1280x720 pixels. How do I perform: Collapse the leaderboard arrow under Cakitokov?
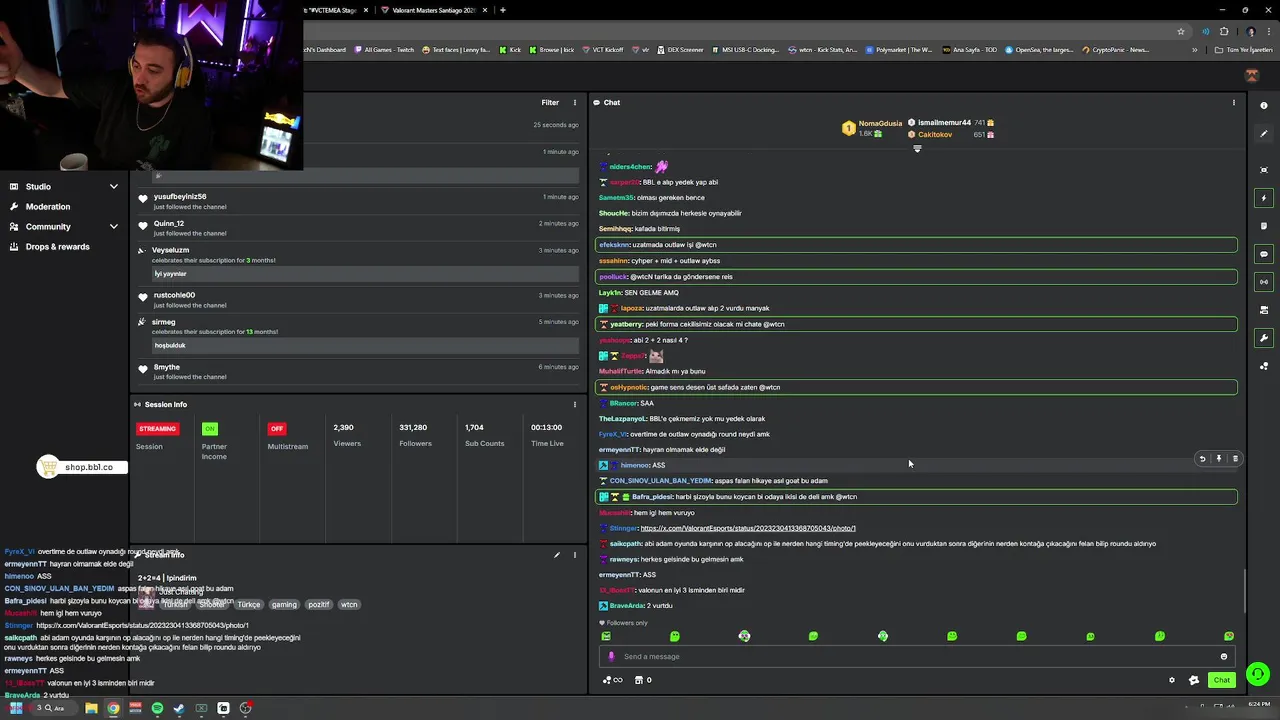(917, 148)
